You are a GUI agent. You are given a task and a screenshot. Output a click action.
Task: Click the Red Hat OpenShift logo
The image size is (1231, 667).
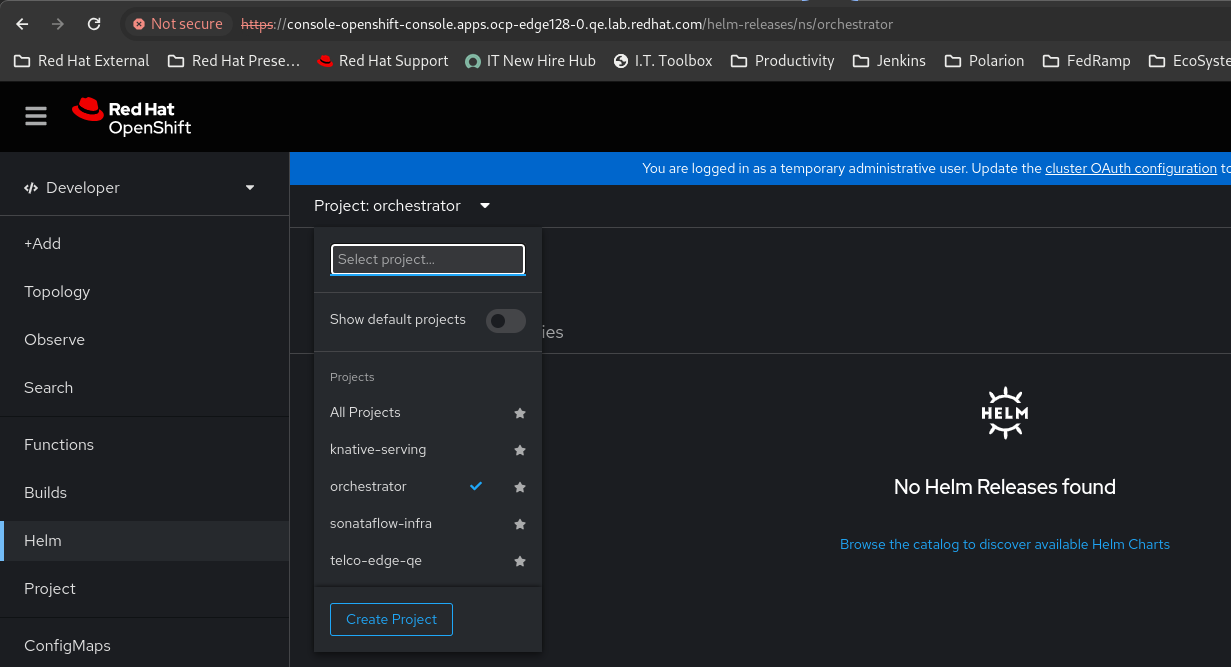click(x=131, y=117)
